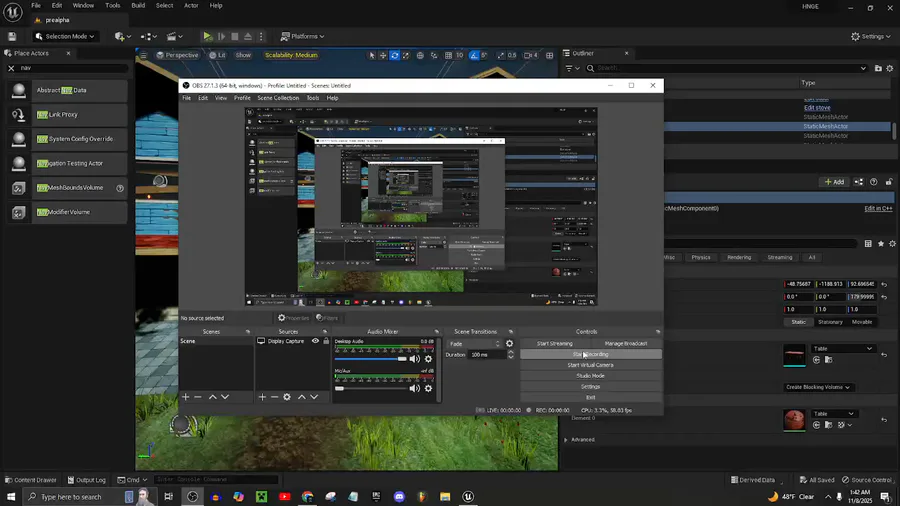Image resolution: width=900 pixels, height=506 pixels.
Task: Click the Stop simulation button in Unreal toolbar
Action: click(235, 36)
